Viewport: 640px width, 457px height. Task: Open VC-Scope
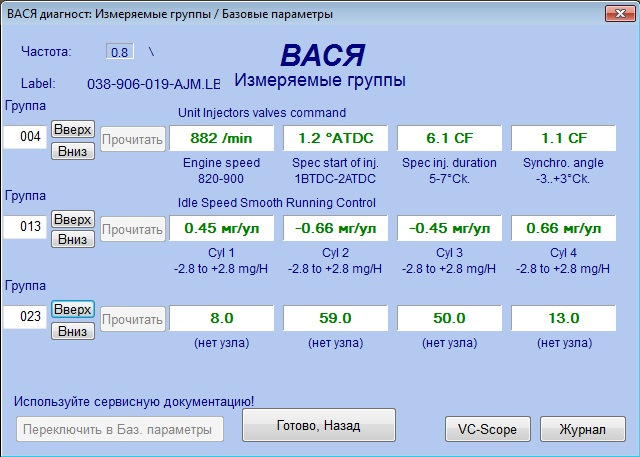click(487, 429)
